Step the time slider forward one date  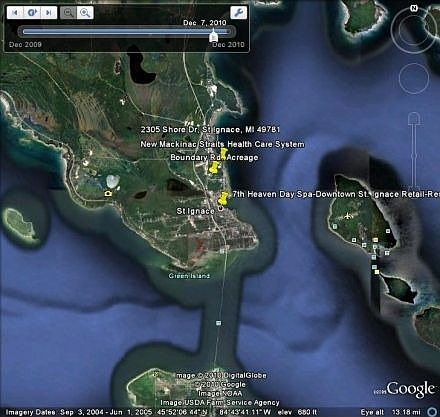(x=49, y=13)
